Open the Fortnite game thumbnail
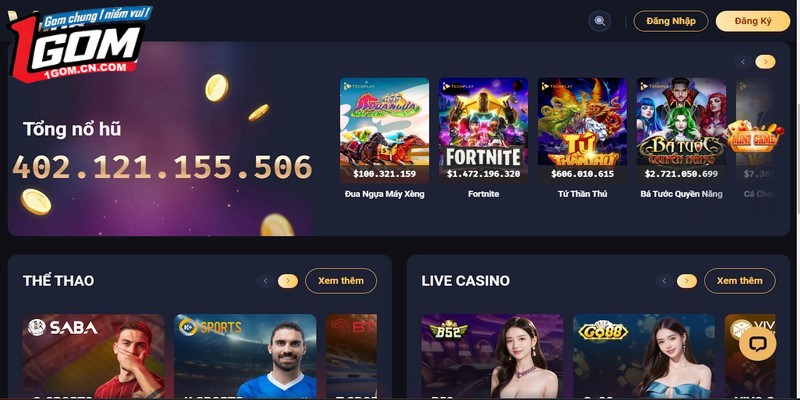The width and height of the screenshot is (800, 400). click(x=483, y=131)
